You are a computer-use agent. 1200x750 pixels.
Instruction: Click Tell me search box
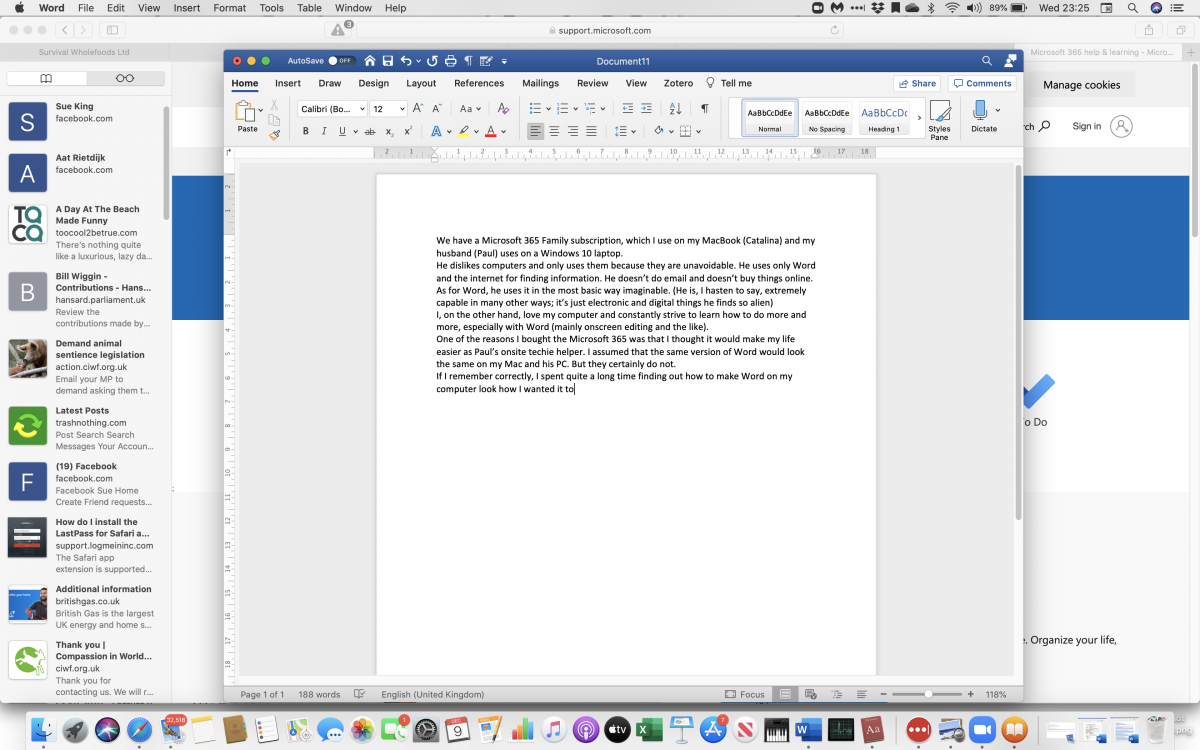coord(729,84)
